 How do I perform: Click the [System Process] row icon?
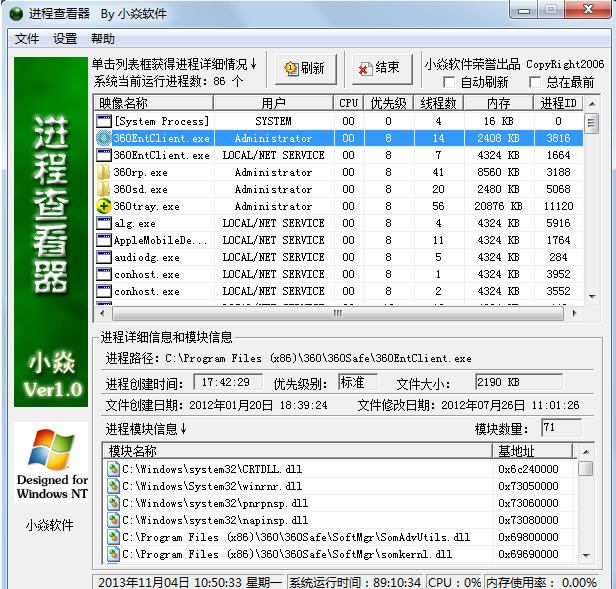coord(104,121)
